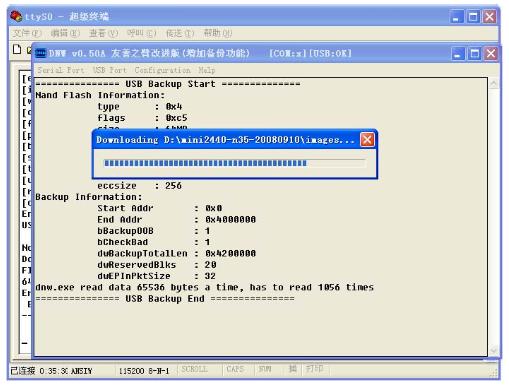509x386 pixels.
Task: Click the 'bCheckBad : 1' line
Action: point(154,242)
